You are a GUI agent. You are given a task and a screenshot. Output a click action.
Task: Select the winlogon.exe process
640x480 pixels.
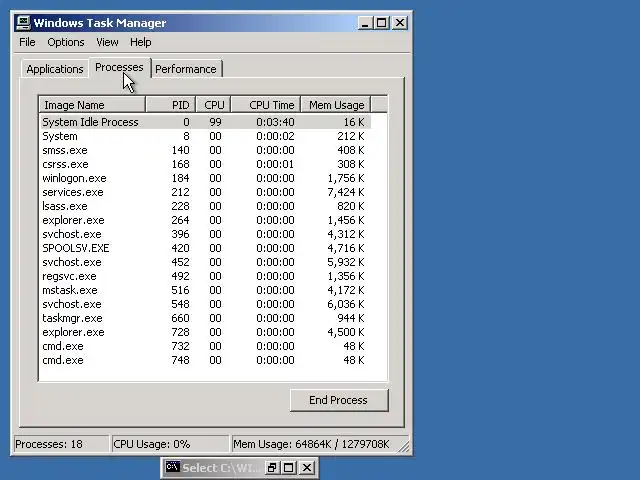(x=206, y=178)
